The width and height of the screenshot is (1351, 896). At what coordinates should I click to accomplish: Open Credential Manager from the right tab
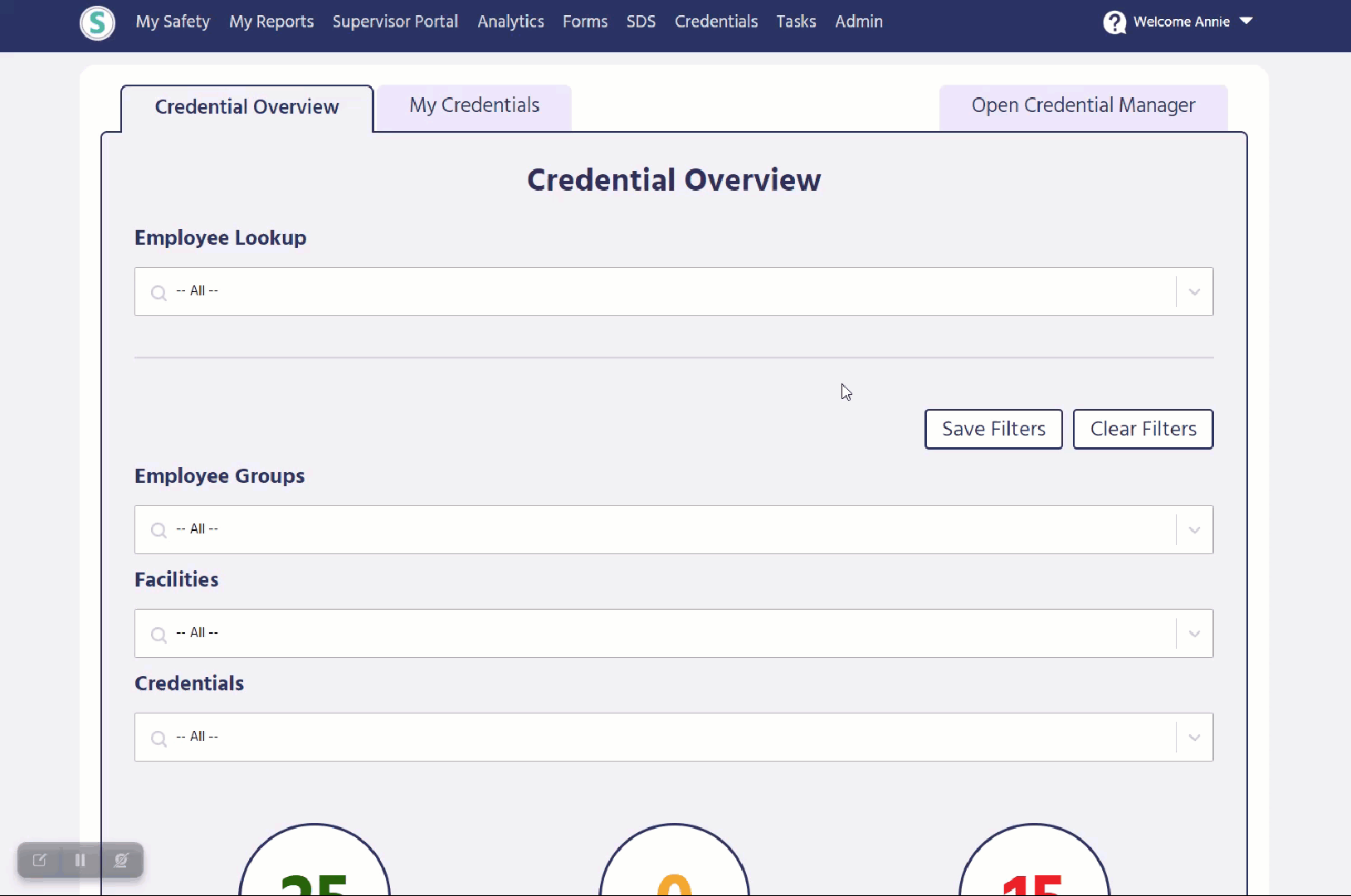click(x=1083, y=106)
